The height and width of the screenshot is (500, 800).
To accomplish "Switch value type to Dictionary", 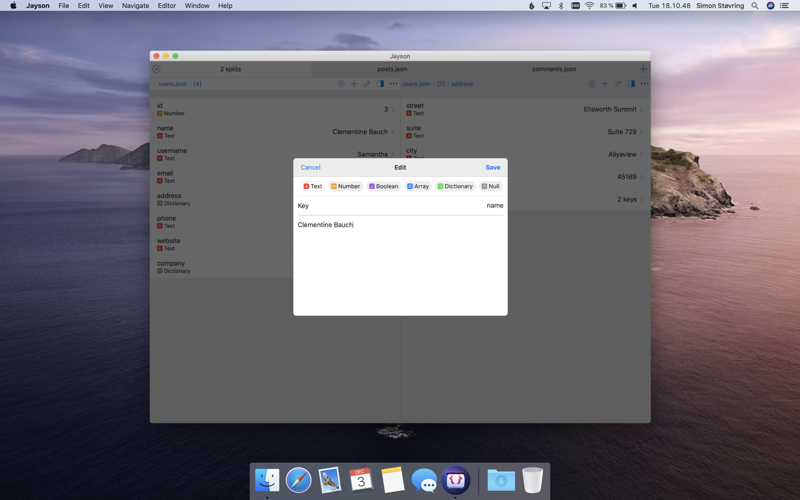I will tap(455, 186).
